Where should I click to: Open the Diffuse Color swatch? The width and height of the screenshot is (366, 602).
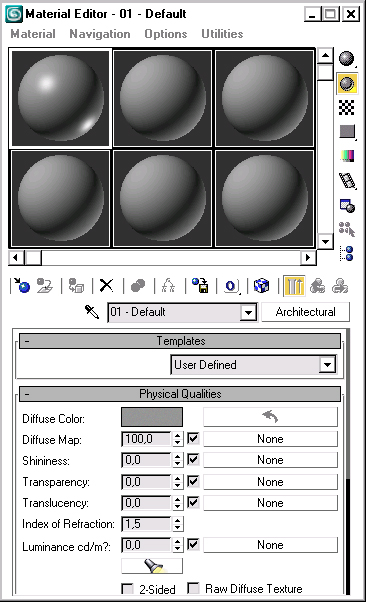152,417
